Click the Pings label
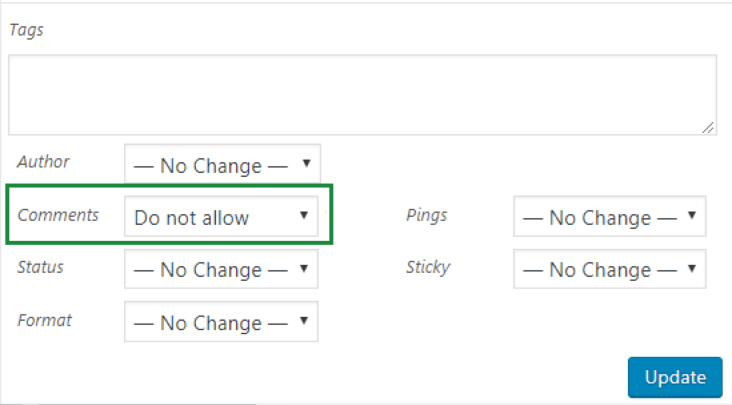The image size is (732, 405). pyautogui.click(x=427, y=215)
